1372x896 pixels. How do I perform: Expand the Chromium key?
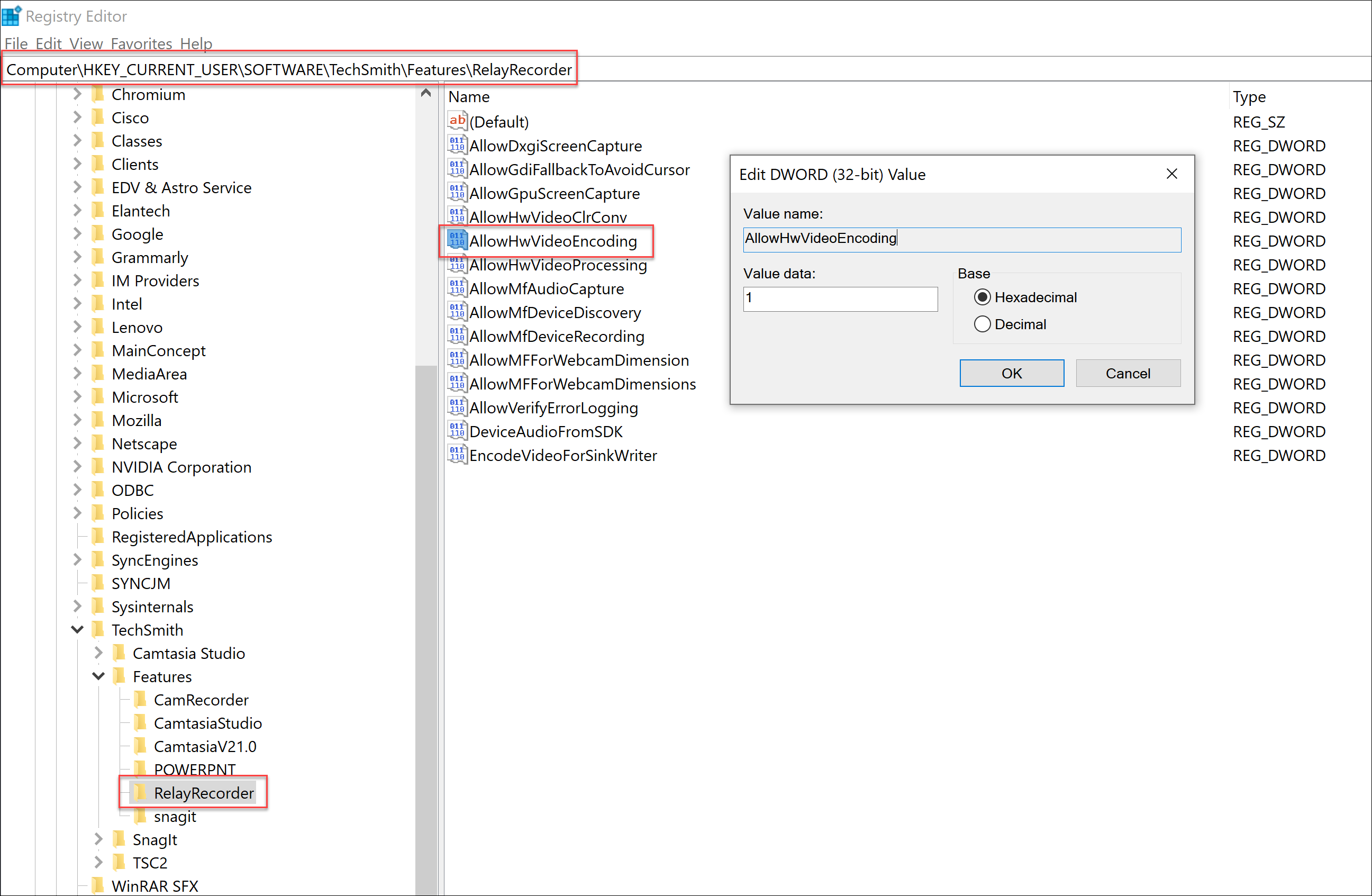point(77,93)
